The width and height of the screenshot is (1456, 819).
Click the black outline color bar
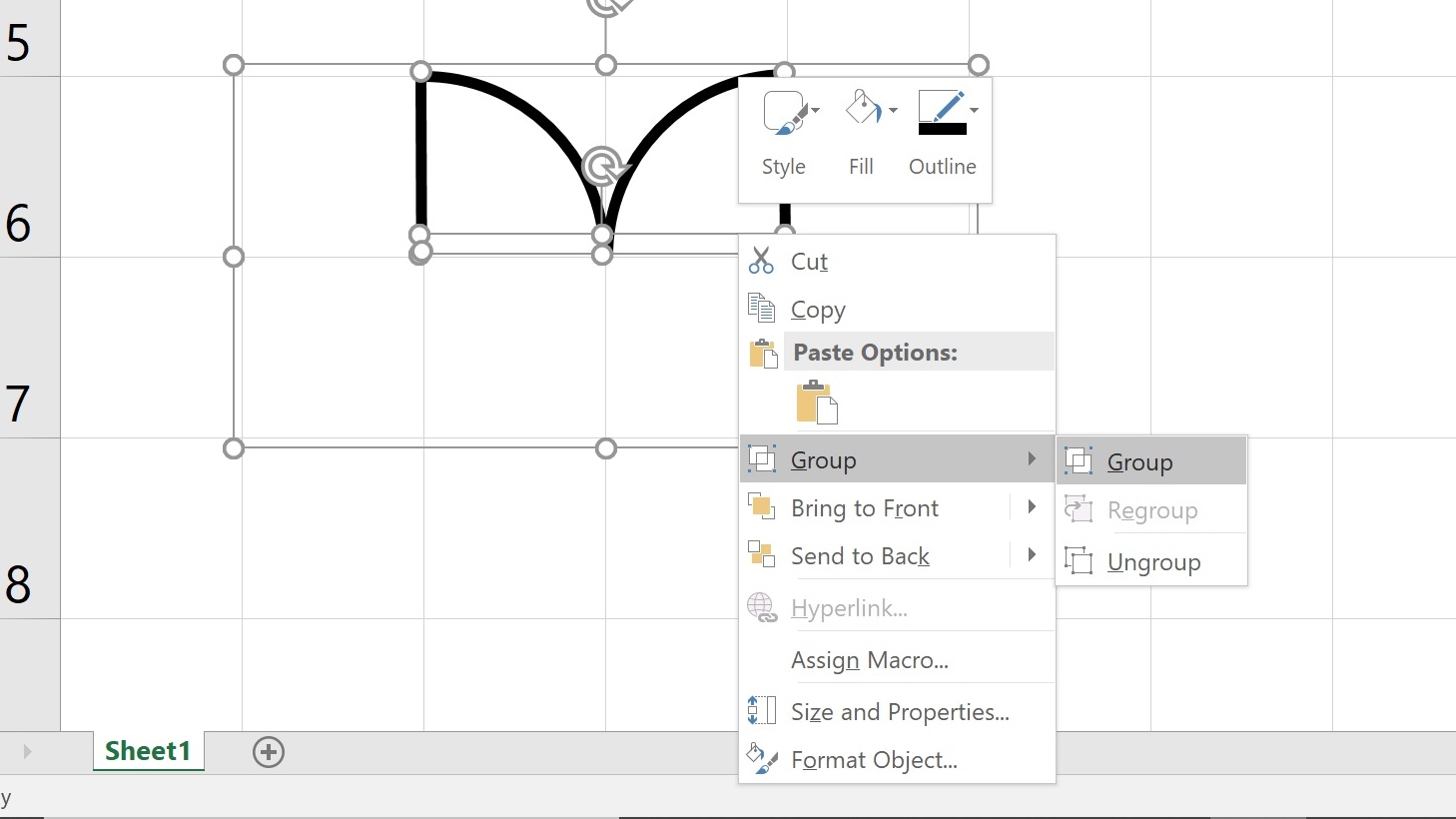pos(943,129)
